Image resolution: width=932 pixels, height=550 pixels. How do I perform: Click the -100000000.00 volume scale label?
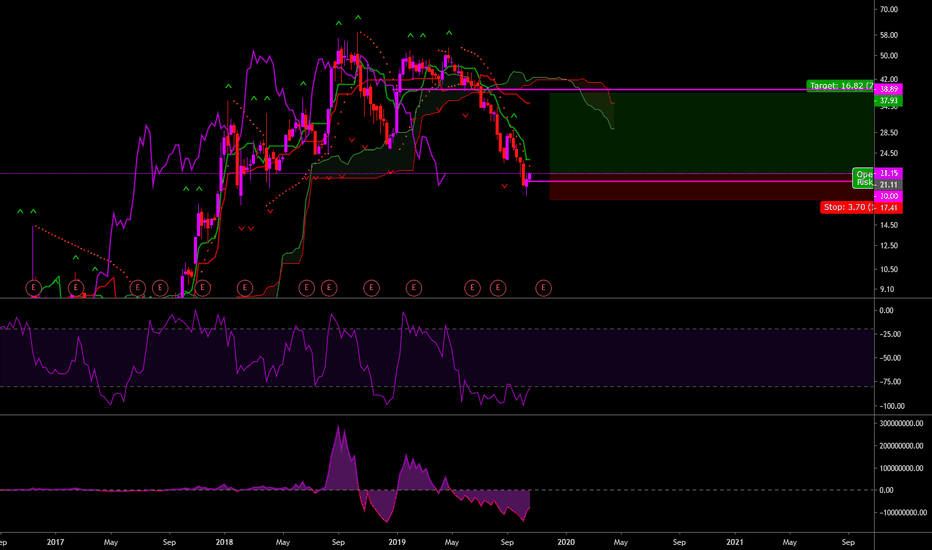pyautogui.click(x=902, y=513)
